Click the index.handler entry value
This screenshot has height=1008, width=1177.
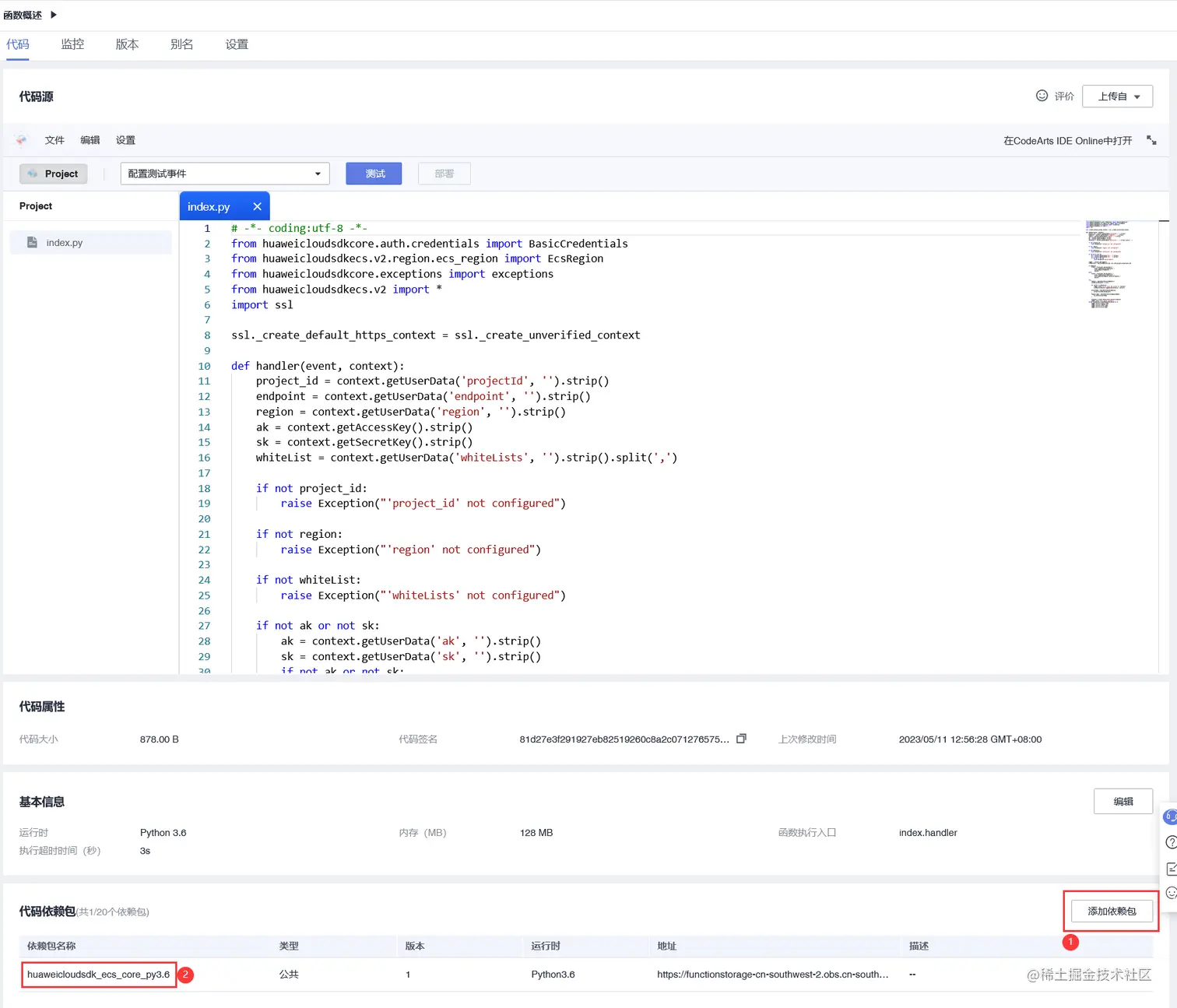pyautogui.click(x=928, y=833)
